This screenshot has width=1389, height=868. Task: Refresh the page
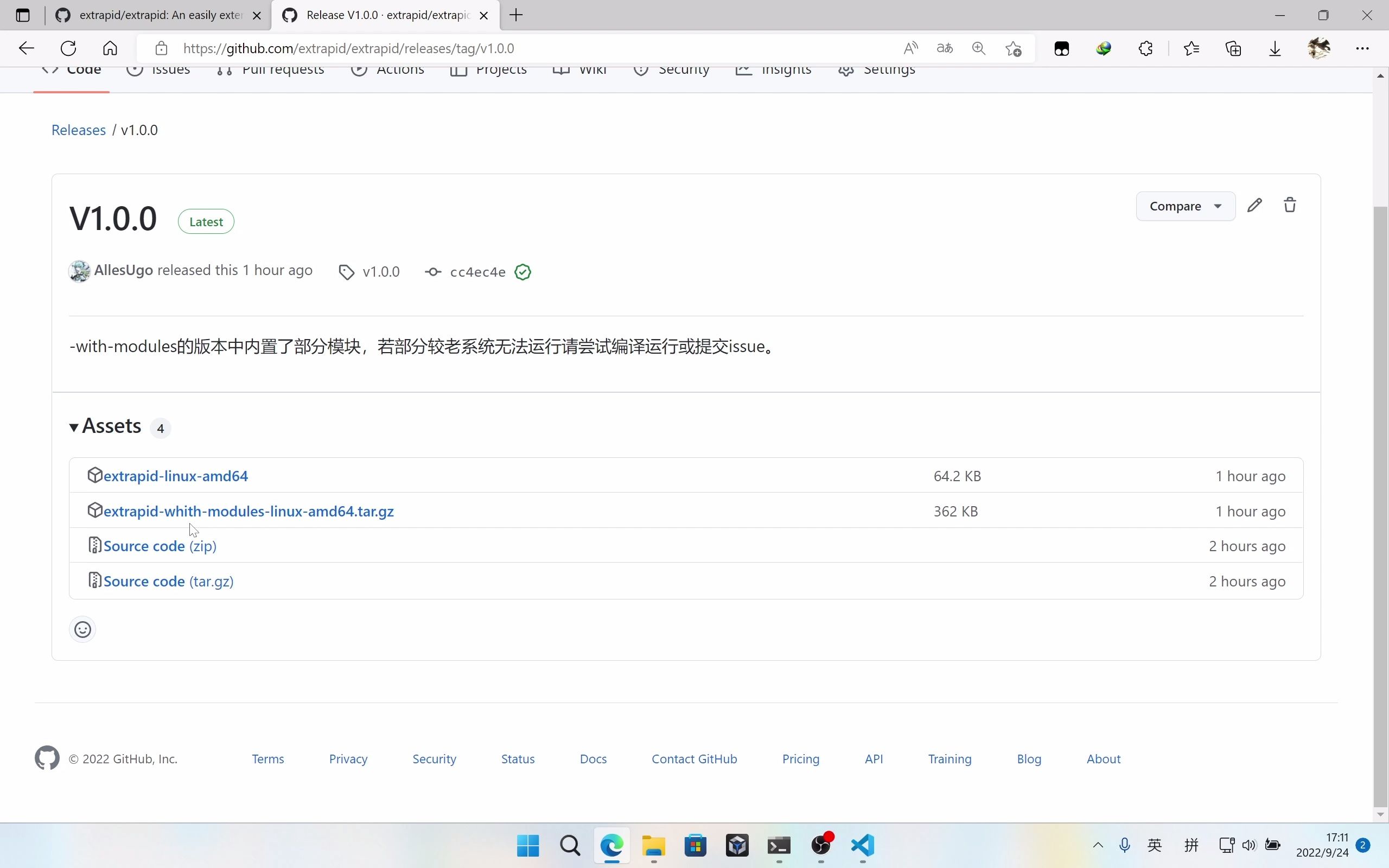[68, 48]
